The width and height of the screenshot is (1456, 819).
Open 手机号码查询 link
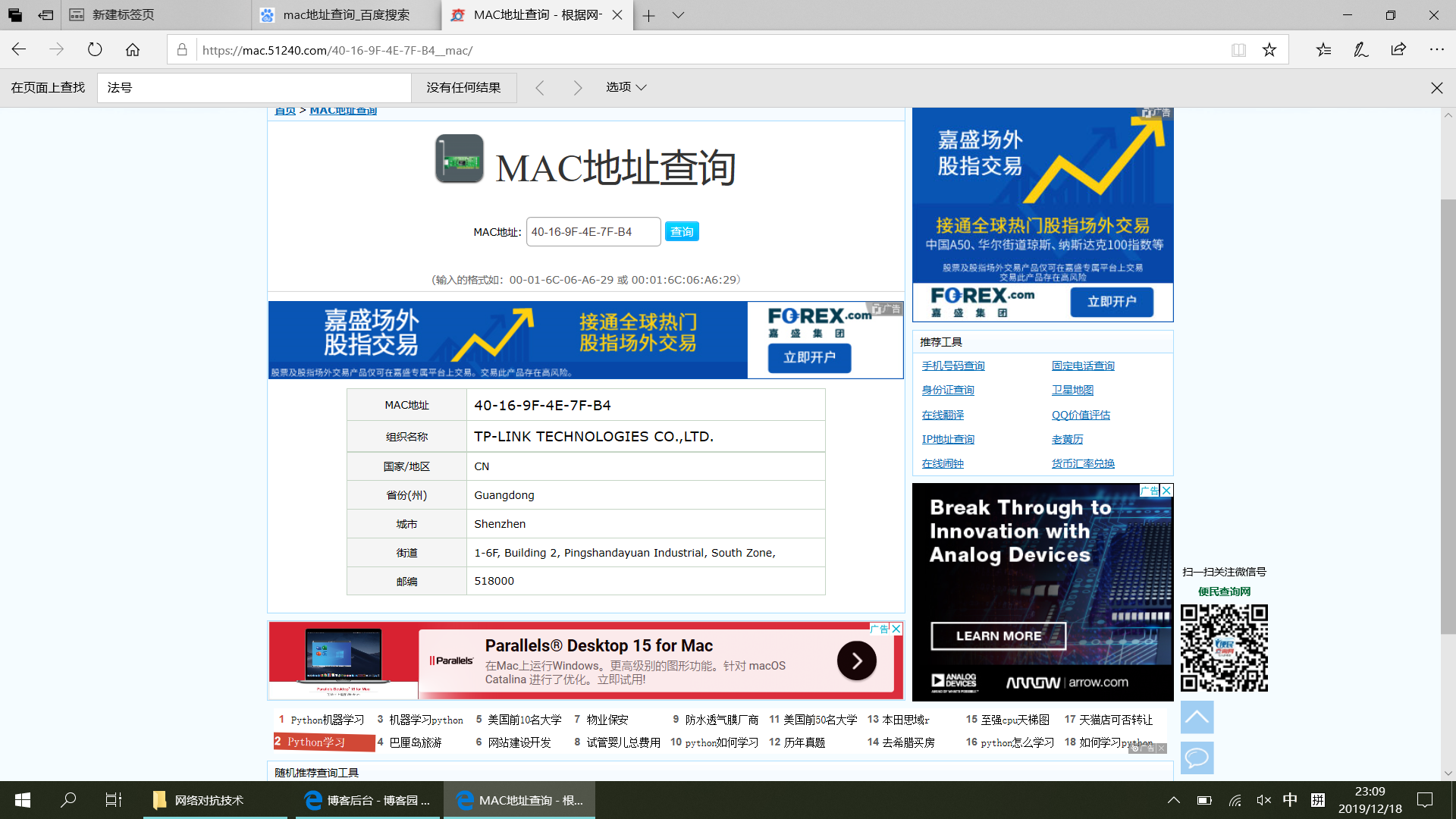click(x=952, y=366)
